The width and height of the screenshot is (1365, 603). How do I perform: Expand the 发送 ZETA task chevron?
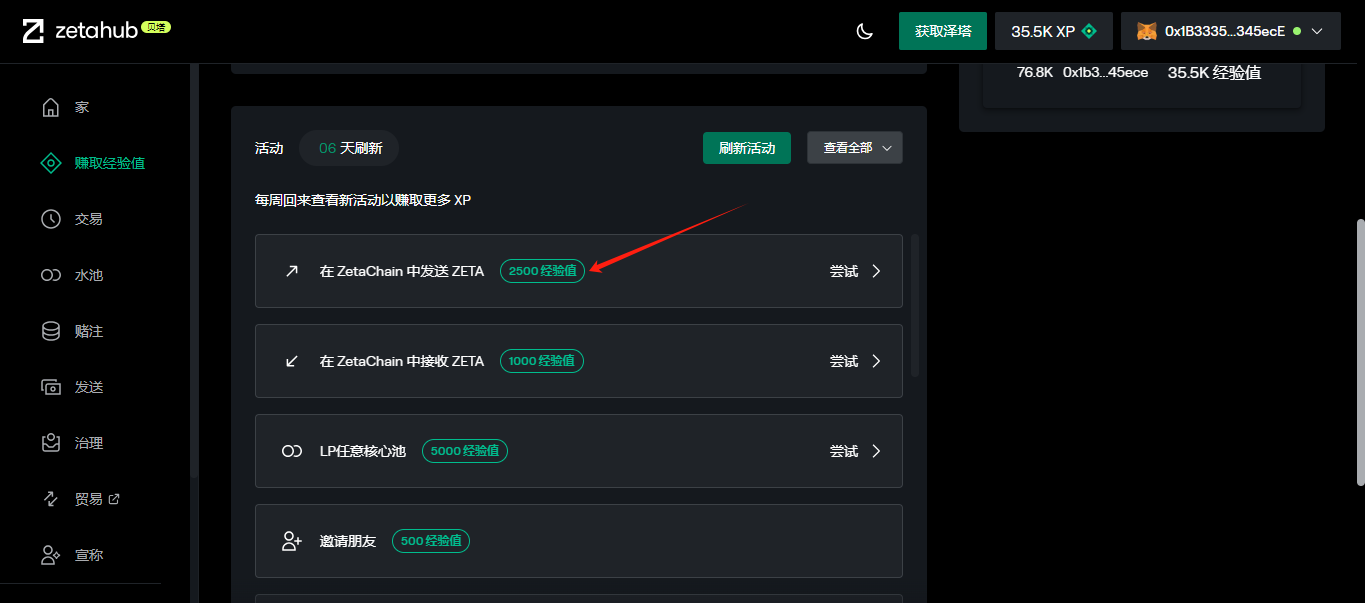point(876,271)
